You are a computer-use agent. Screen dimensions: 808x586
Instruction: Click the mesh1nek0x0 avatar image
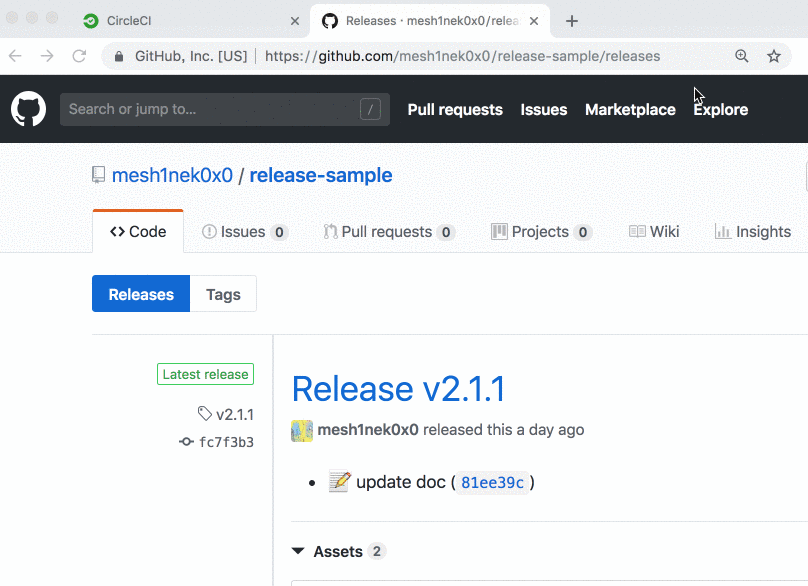pyautogui.click(x=302, y=431)
